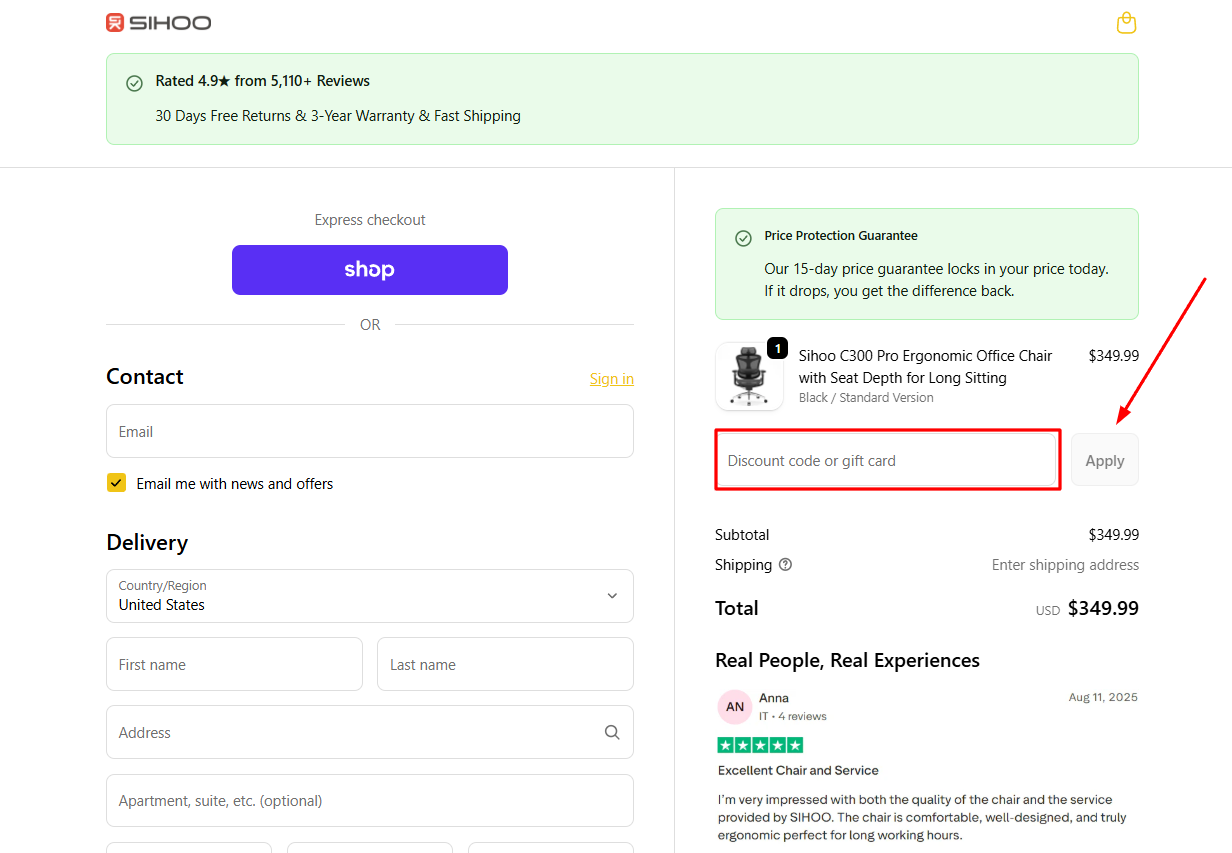
Task: Click the search icon in the Address field
Action: tap(612, 732)
